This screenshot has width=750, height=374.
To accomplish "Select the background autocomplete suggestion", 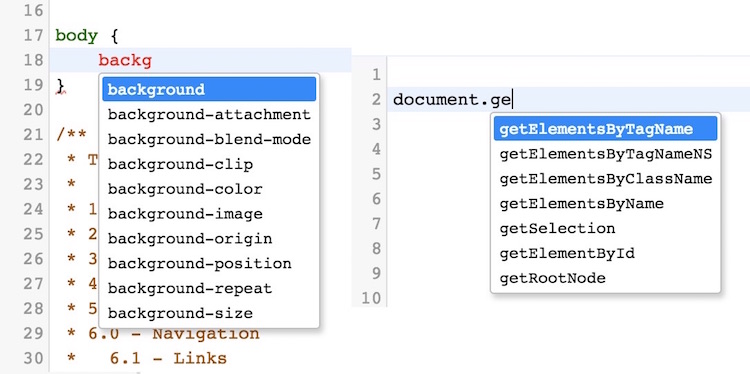I will [x=209, y=89].
